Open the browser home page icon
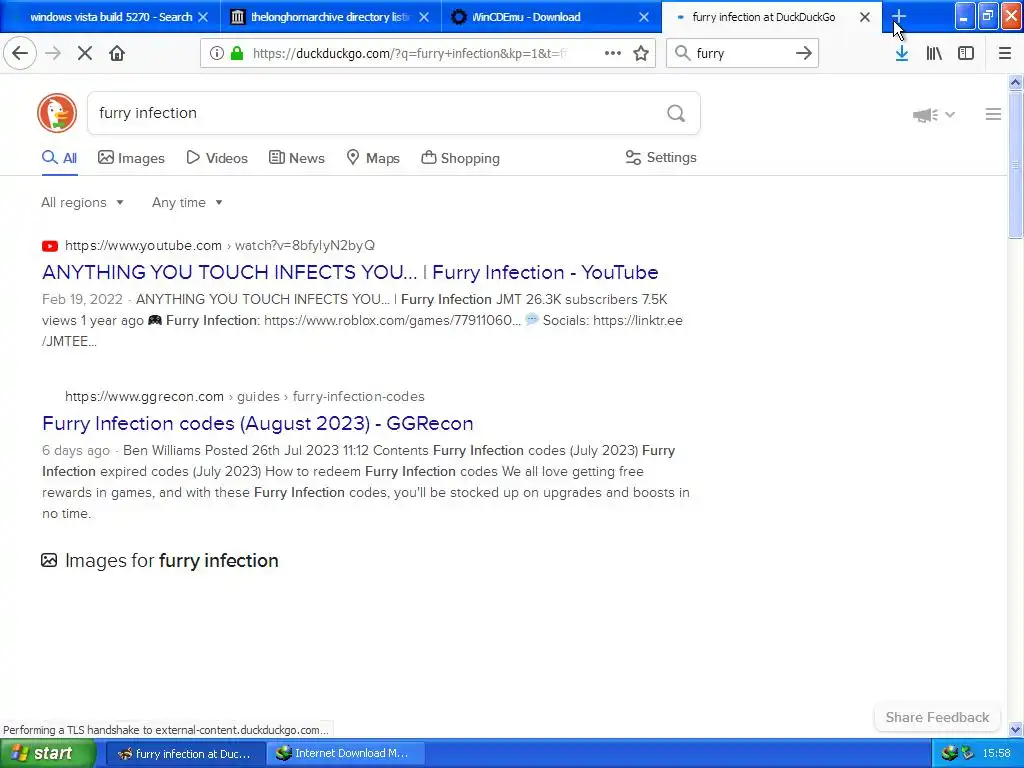Viewport: 1024px width, 768px height. point(117,53)
